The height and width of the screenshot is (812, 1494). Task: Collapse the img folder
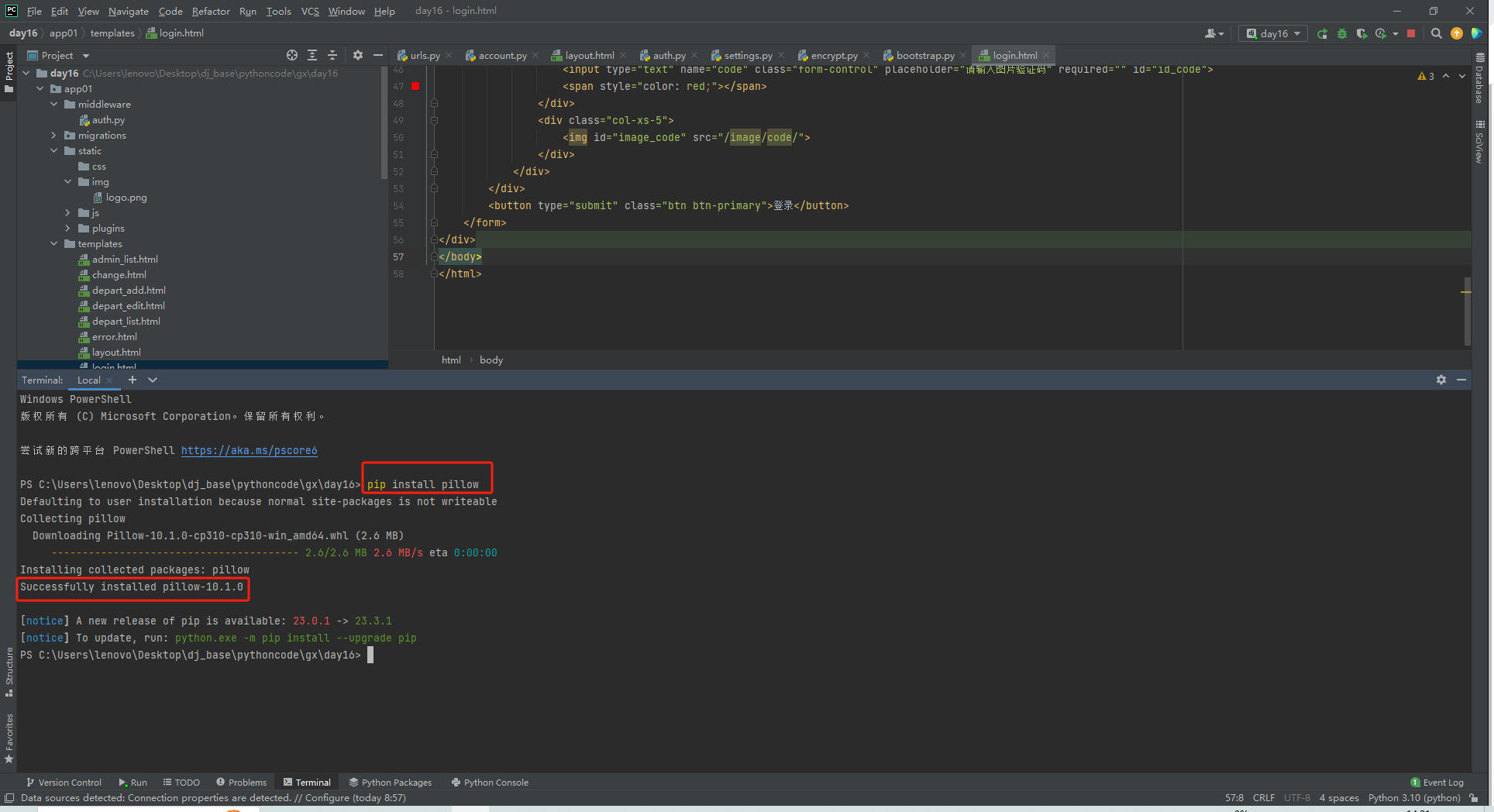coord(68,182)
